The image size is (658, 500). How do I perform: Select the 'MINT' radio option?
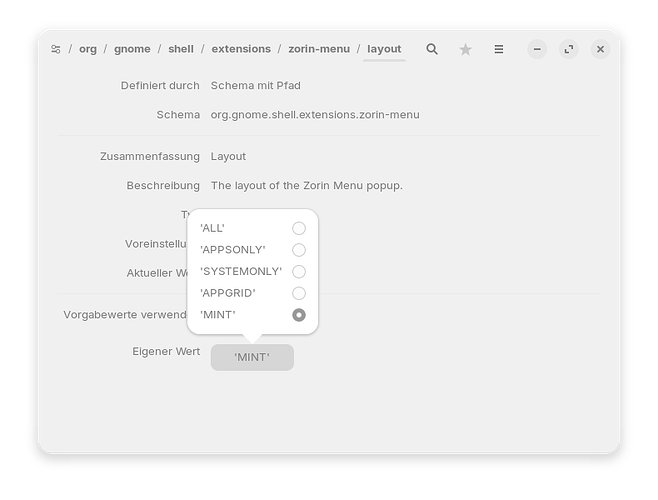click(x=298, y=315)
